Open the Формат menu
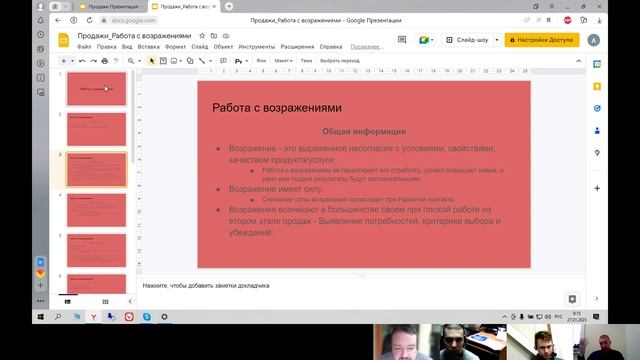This screenshot has height=360, width=640. (x=175, y=47)
